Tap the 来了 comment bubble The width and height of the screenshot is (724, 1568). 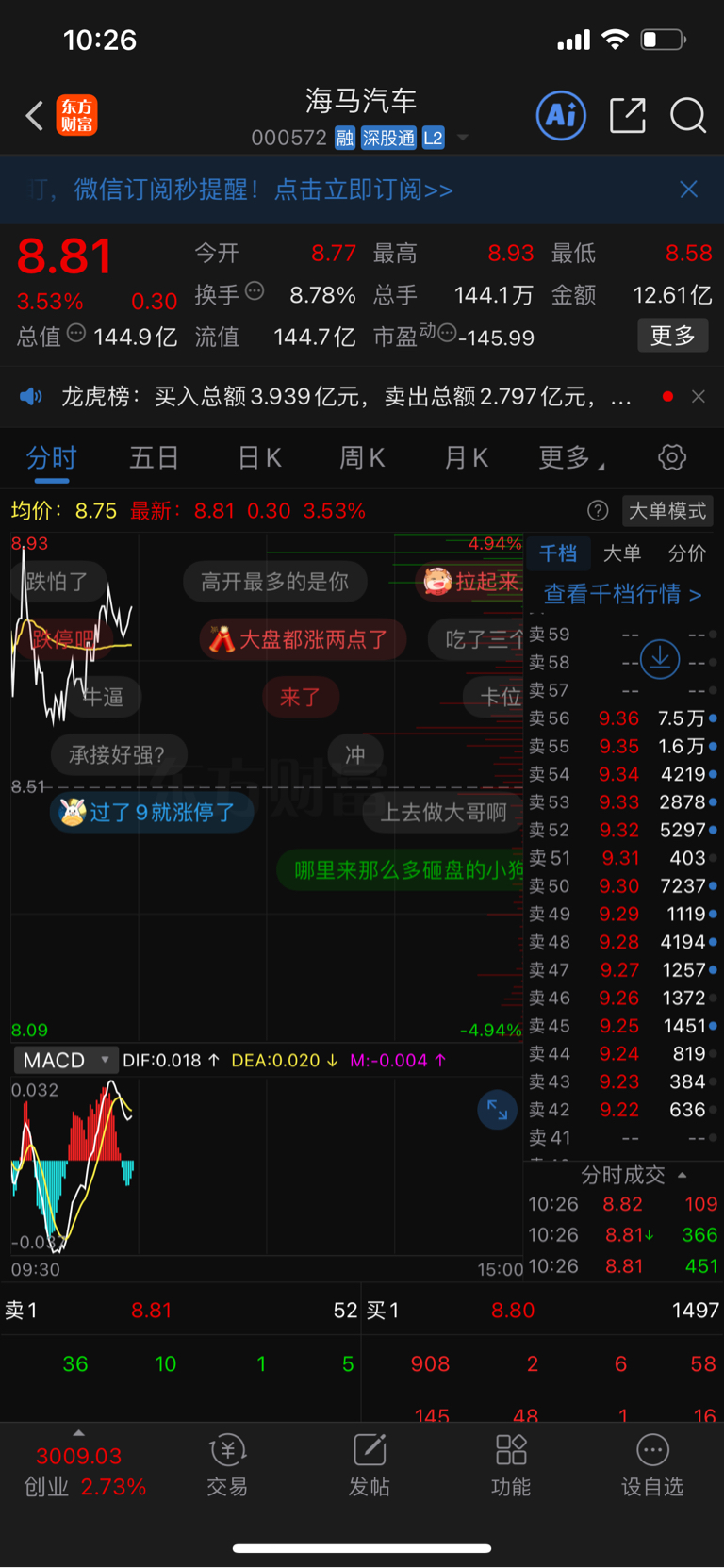tap(301, 697)
